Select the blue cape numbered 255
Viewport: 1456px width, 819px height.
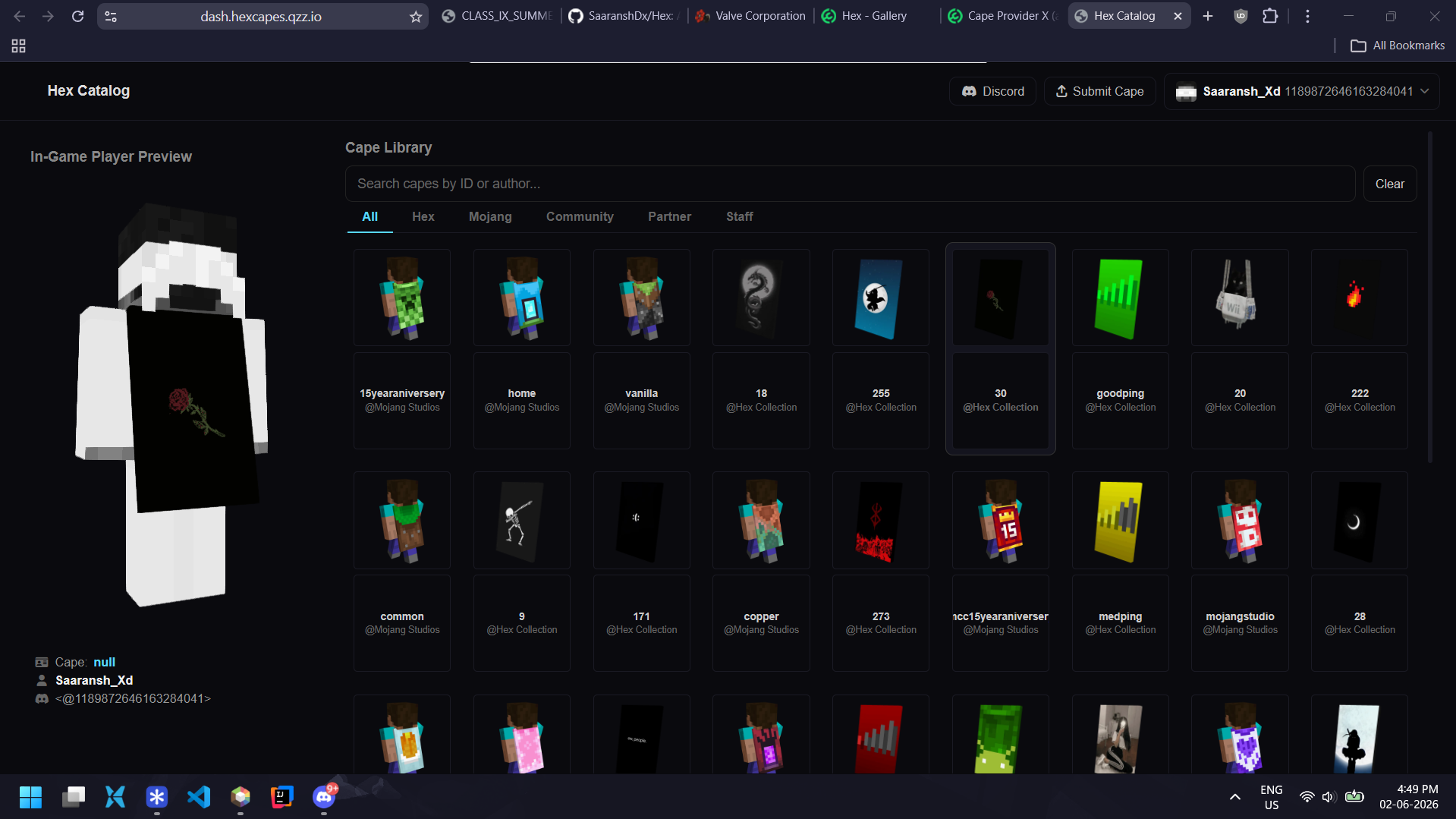point(881,298)
